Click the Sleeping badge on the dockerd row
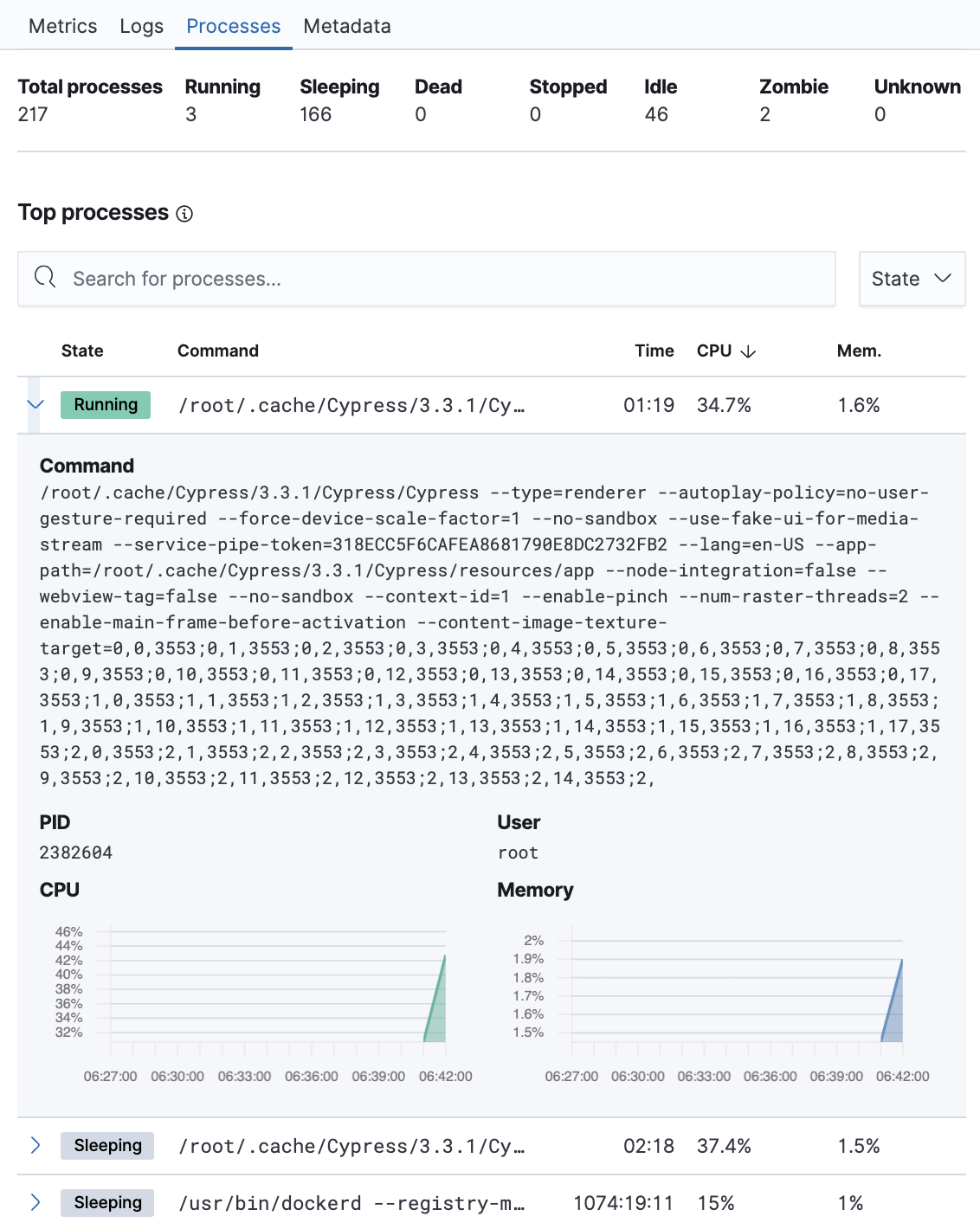Viewport: 980px width, 1229px height. [x=107, y=1202]
